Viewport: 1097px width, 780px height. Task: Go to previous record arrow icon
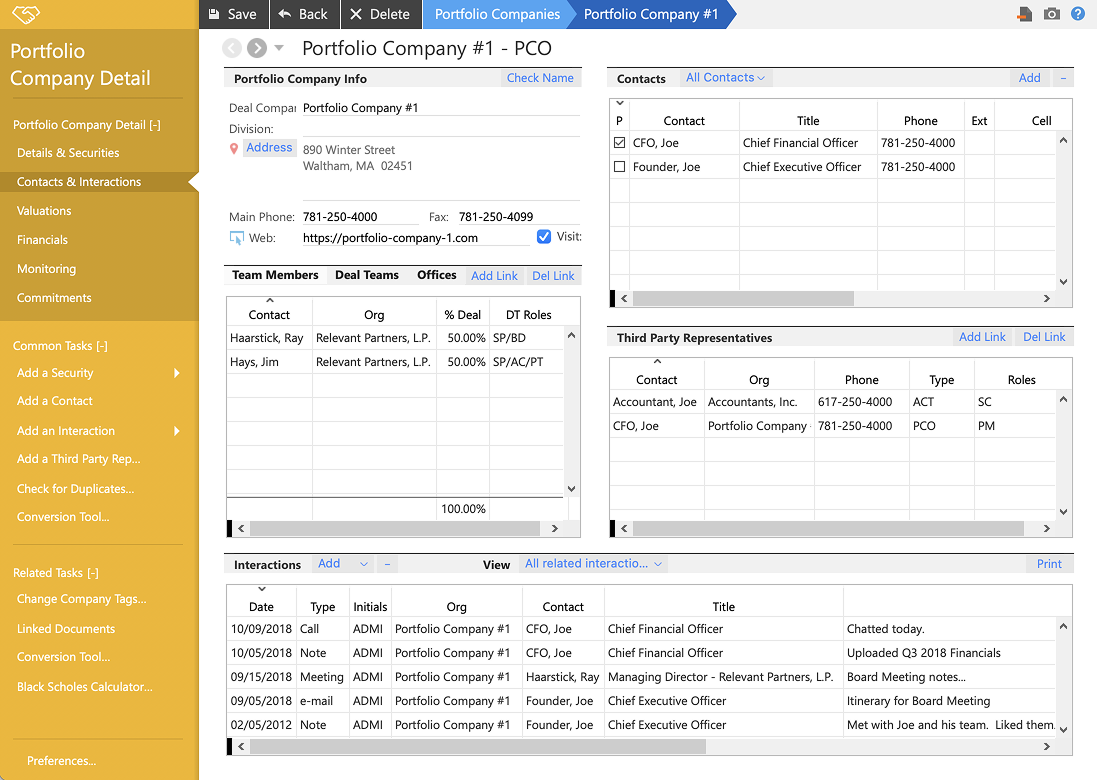pos(232,48)
